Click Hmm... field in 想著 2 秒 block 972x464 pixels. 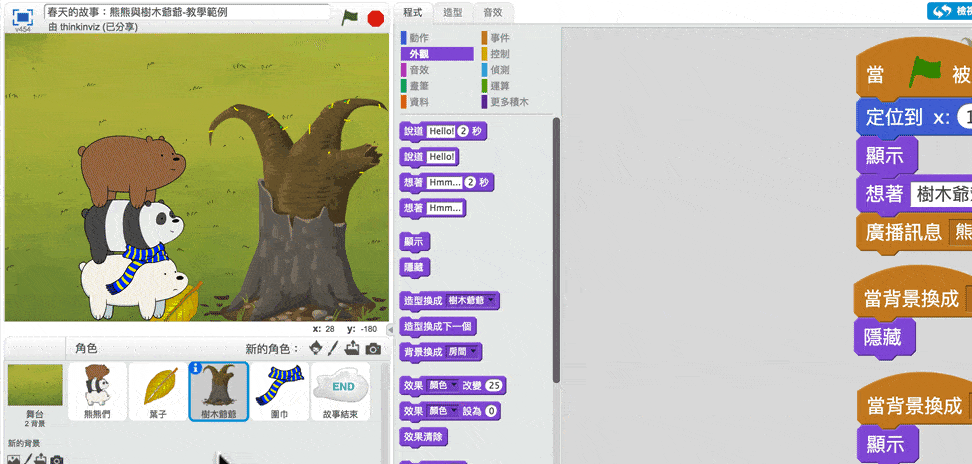[x=444, y=183]
